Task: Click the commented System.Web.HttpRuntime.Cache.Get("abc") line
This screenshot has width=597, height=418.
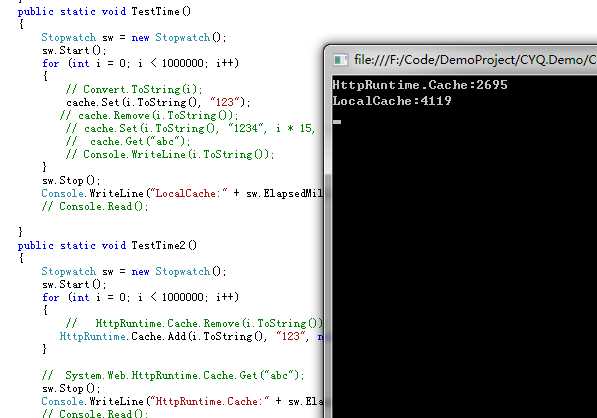Action: [x=173, y=376]
